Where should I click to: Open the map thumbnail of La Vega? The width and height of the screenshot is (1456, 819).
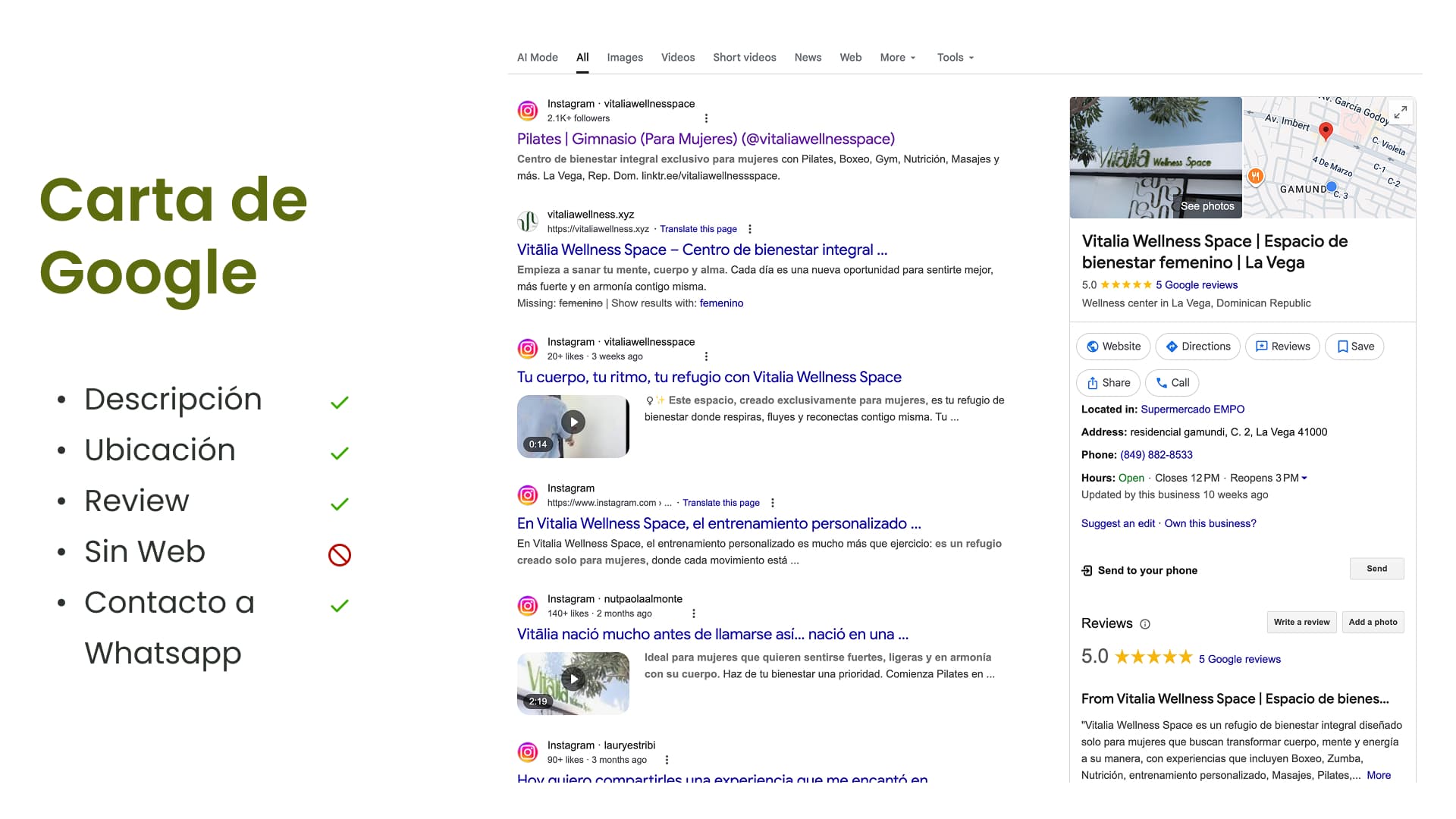(x=1329, y=158)
